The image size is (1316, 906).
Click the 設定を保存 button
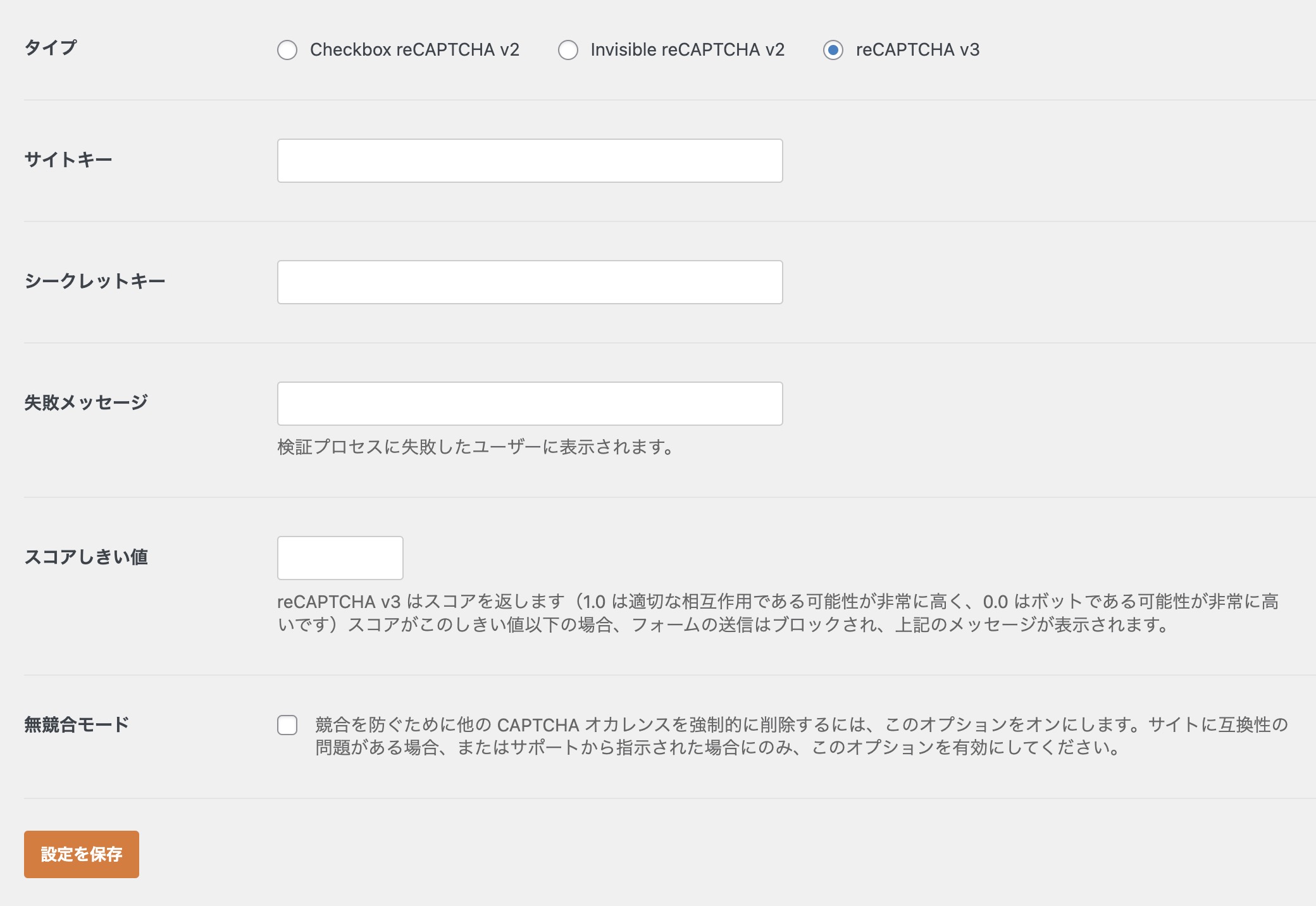click(x=82, y=854)
